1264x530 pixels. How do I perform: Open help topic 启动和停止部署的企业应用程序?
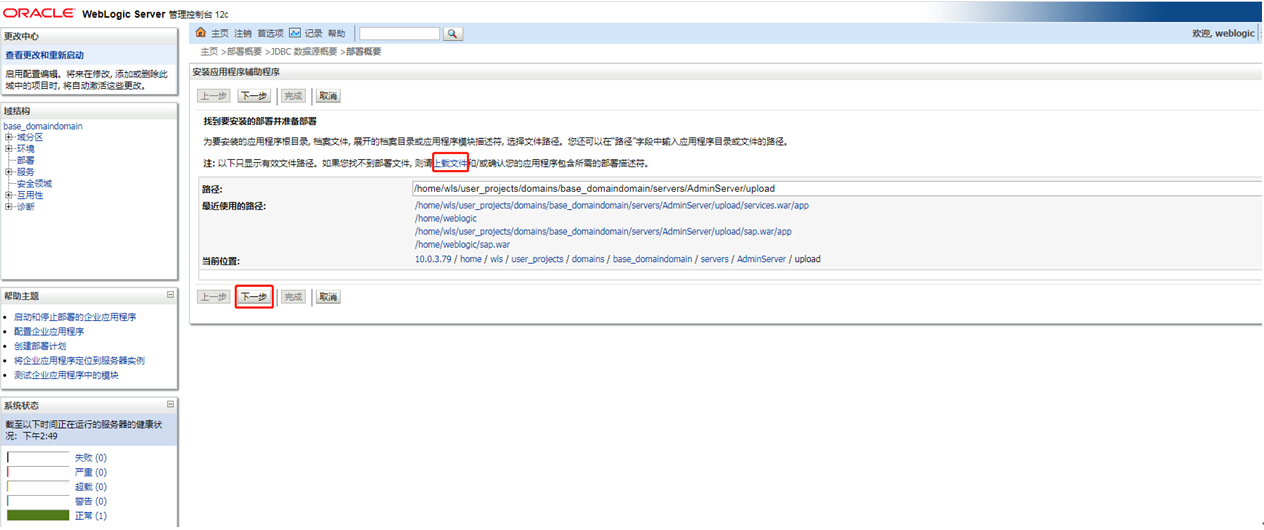(75, 317)
